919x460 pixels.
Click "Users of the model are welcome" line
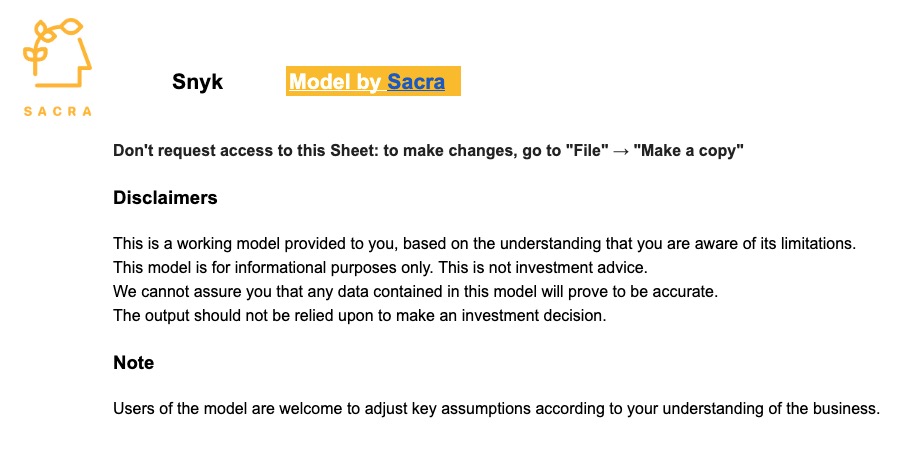click(x=496, y=408)
